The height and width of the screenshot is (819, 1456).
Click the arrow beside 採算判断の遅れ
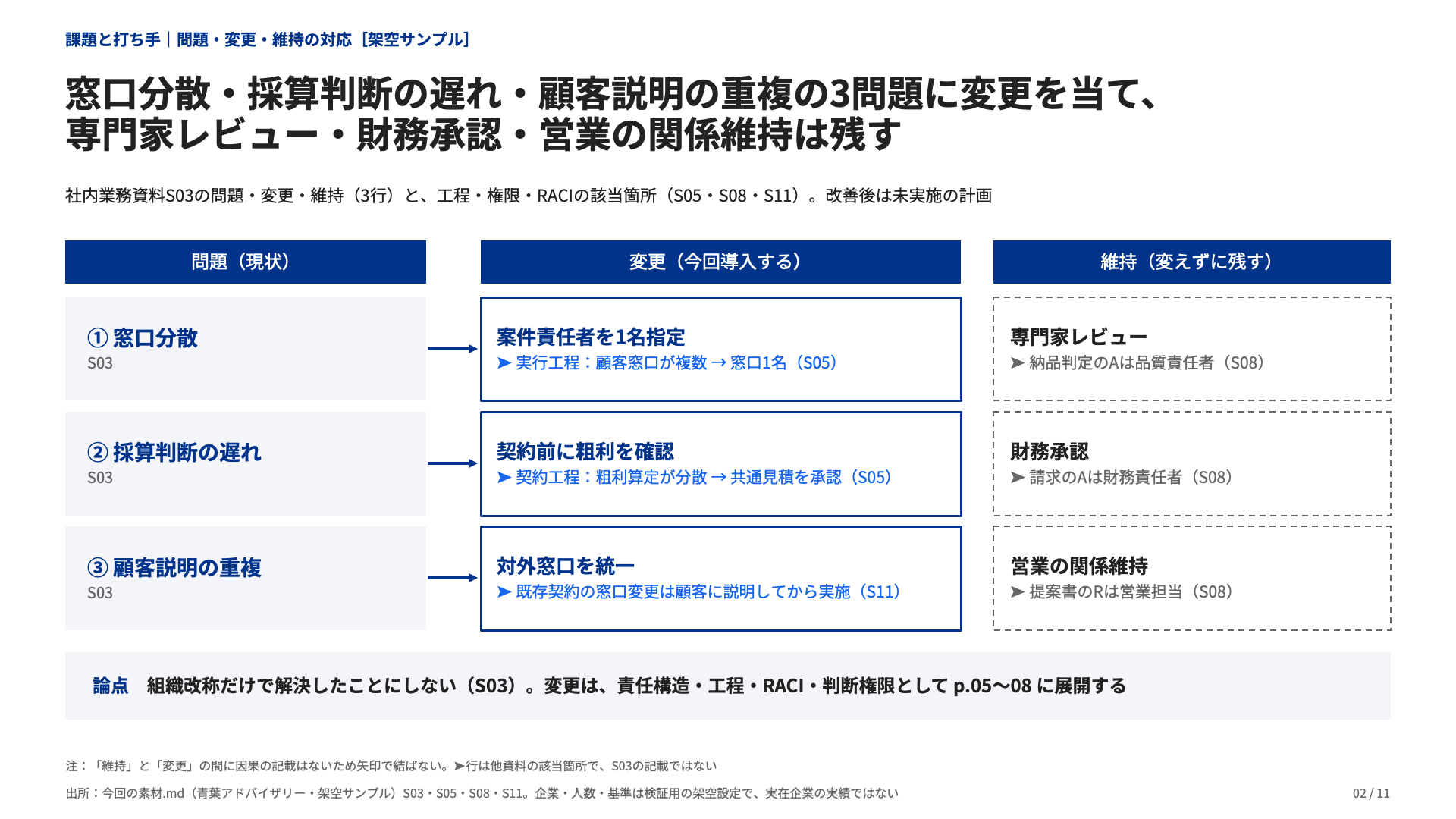tap(453, 463)
